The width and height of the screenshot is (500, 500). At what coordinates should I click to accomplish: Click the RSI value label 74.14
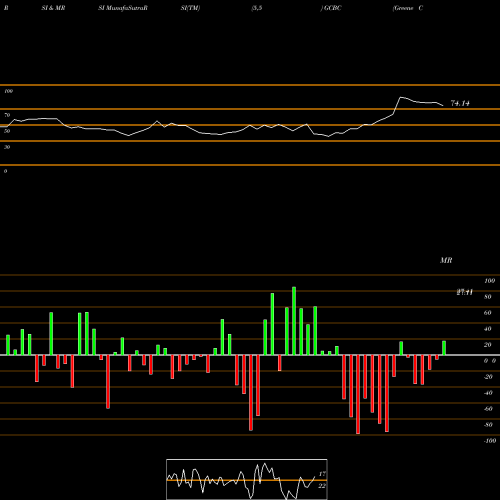pyautogui.click(x=460, y=103)
